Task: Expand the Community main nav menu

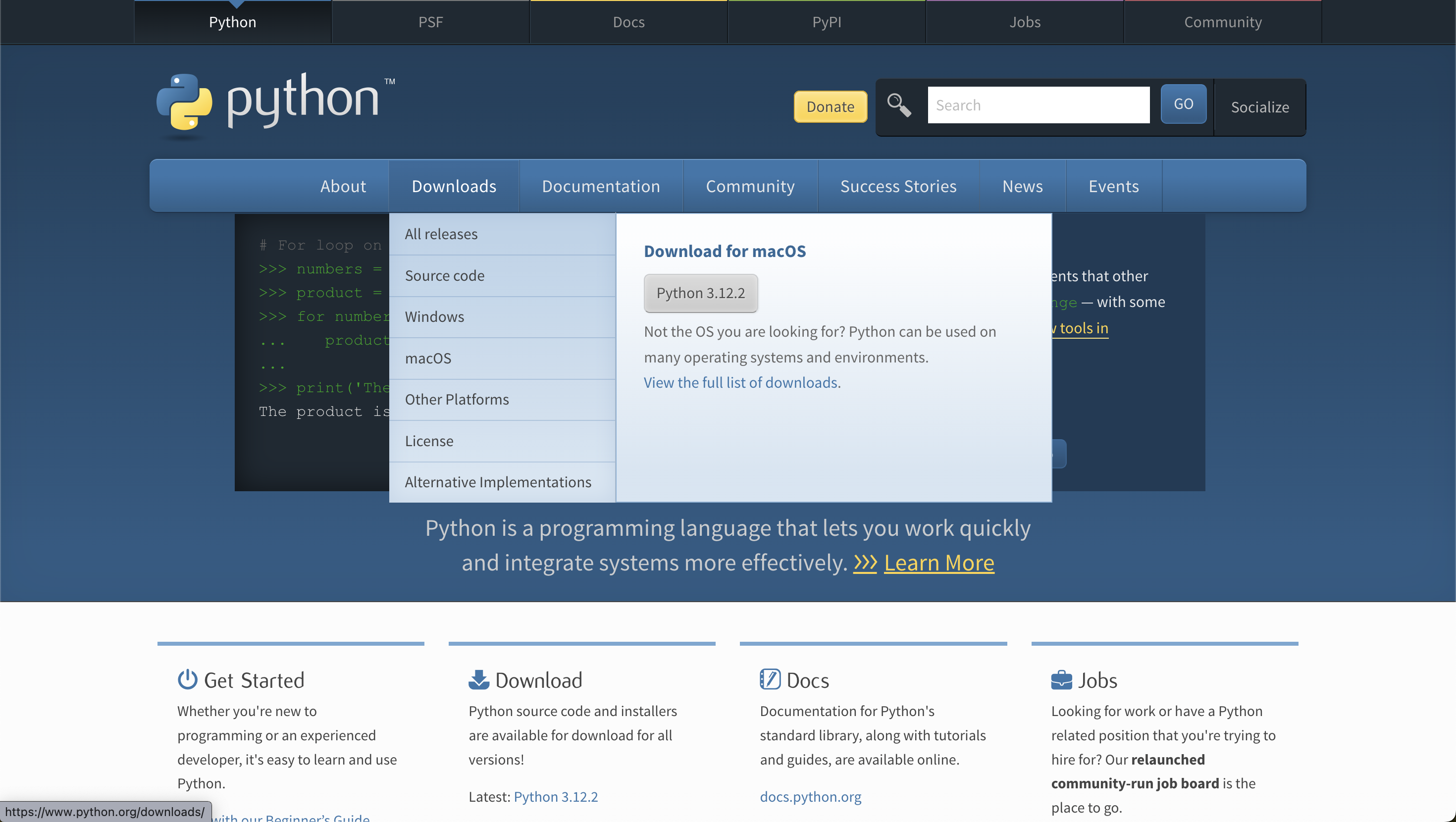Action: (x=749, y=186)
